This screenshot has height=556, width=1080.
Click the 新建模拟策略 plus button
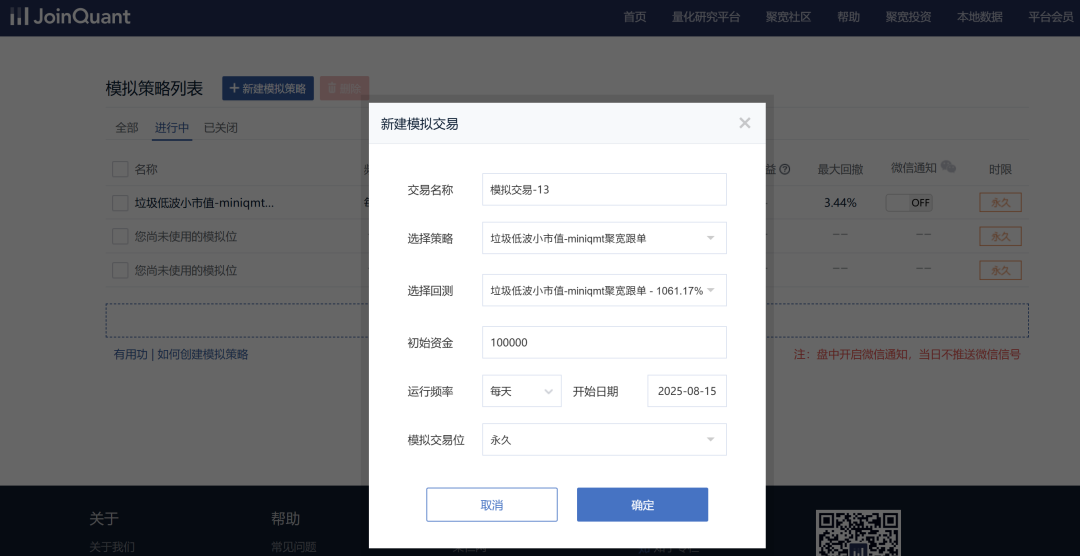268,88
